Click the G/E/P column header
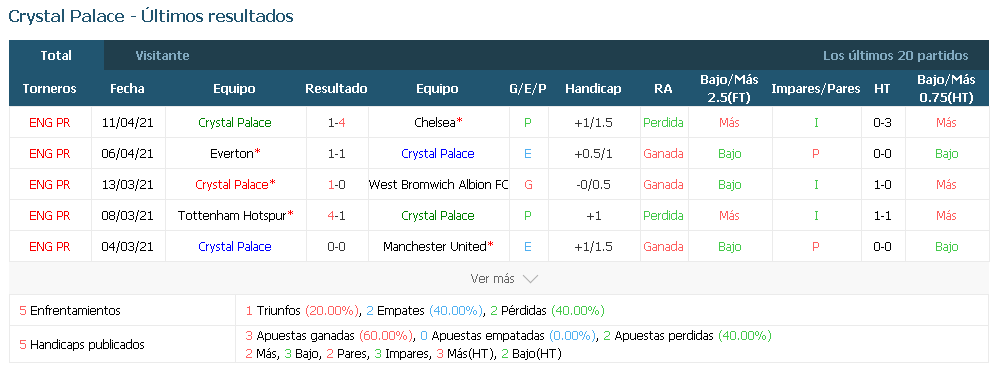 528,89
